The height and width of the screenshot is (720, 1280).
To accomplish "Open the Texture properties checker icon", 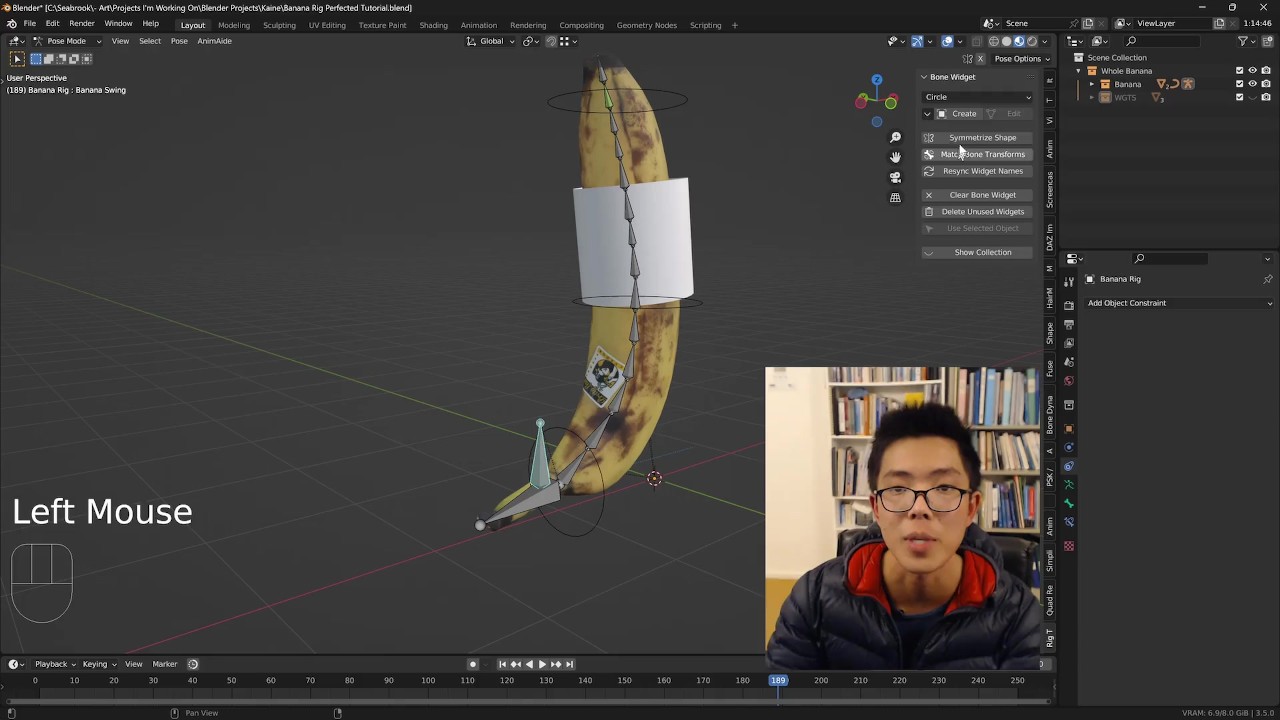I will [x=1069, y=546].
